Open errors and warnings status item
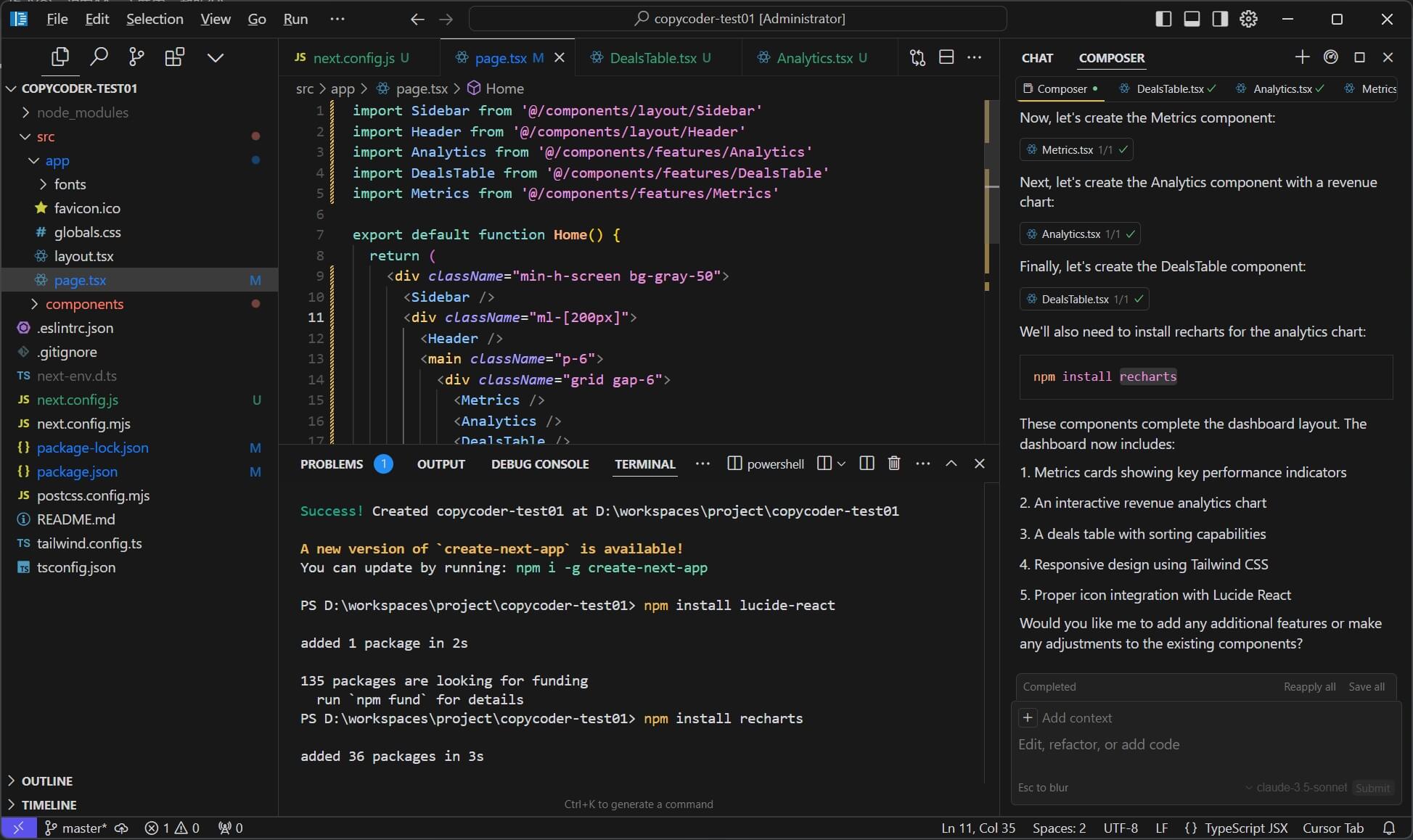This screenshot has width=1413, height=840. point(172,828)
